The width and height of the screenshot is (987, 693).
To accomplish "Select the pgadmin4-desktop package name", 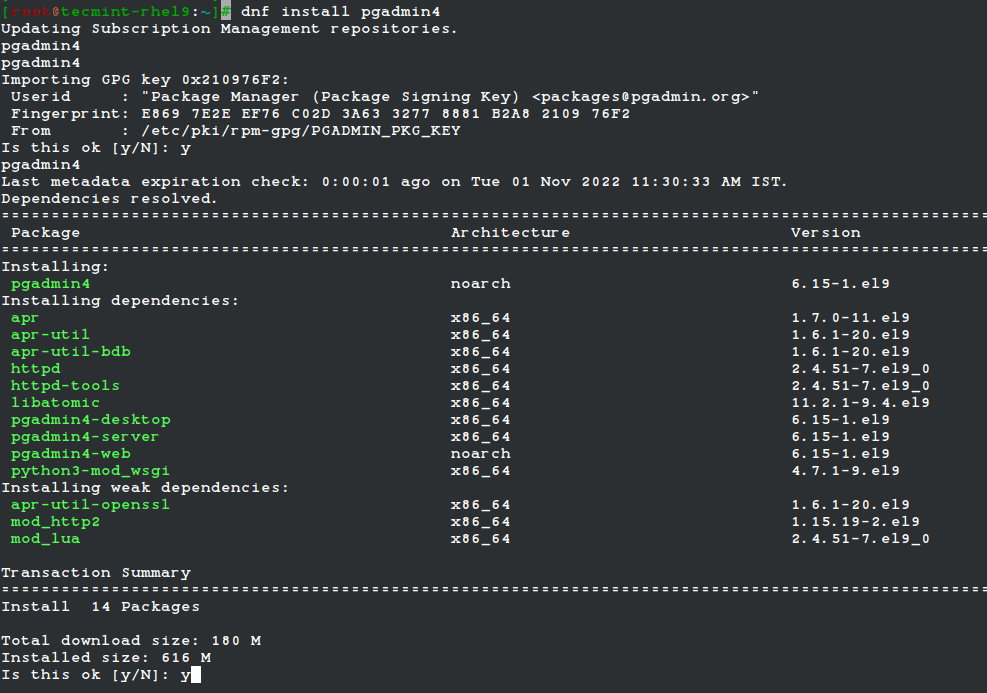I will pyautogui.click(x=90, y=420).
